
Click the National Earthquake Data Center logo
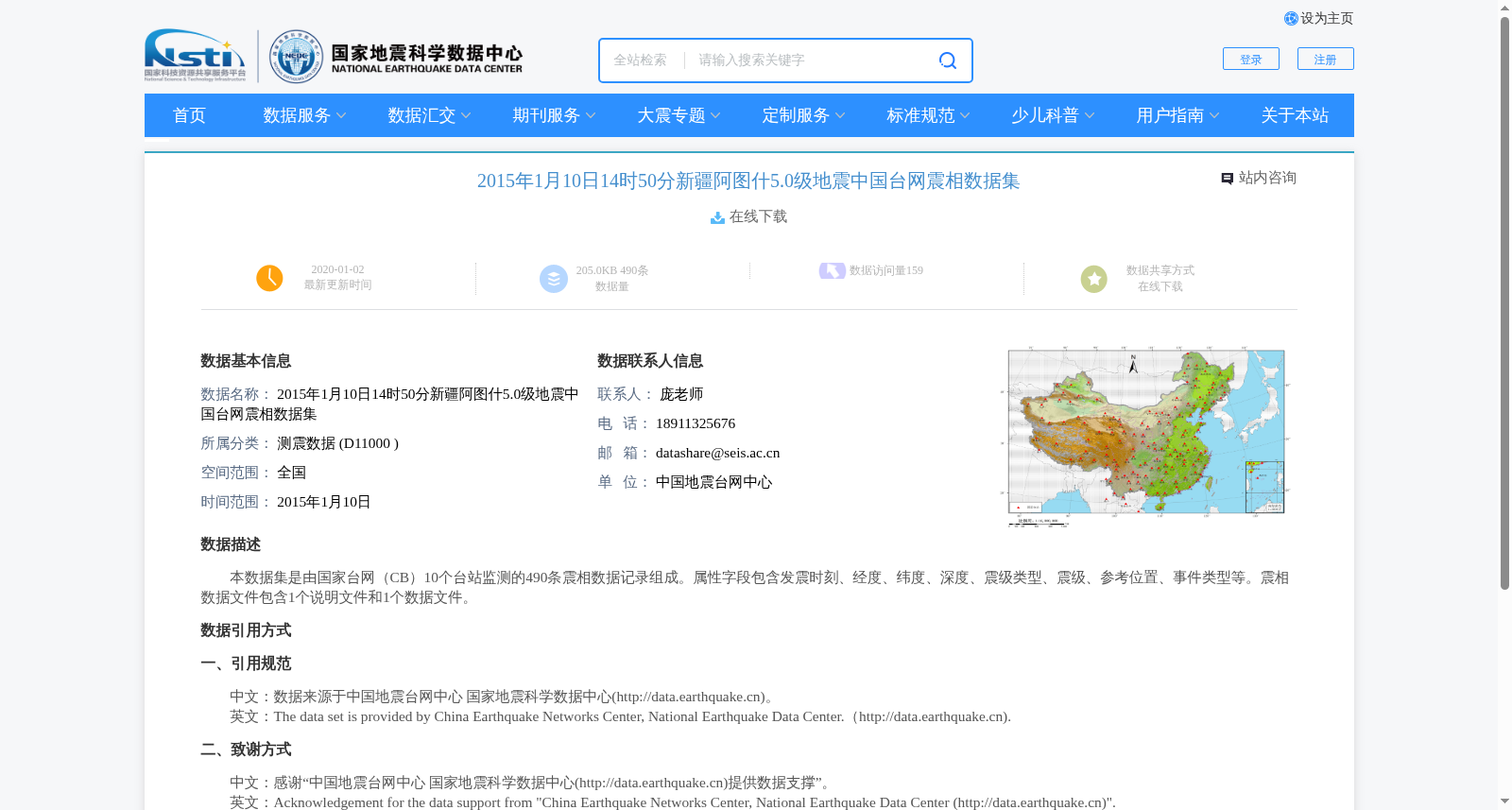point(396,57)
